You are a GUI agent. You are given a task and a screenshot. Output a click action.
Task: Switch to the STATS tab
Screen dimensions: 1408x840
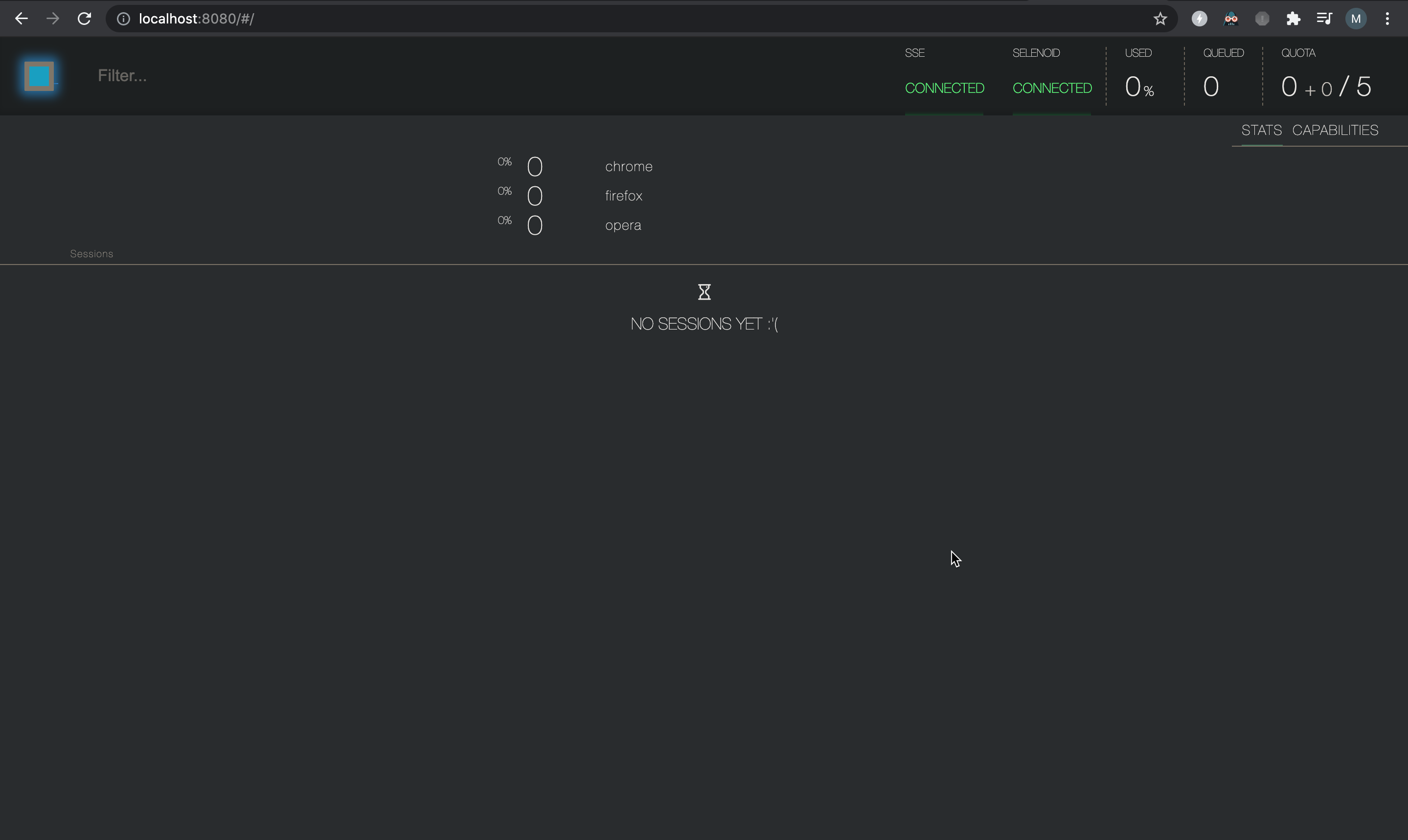(x=1261, y=130)
